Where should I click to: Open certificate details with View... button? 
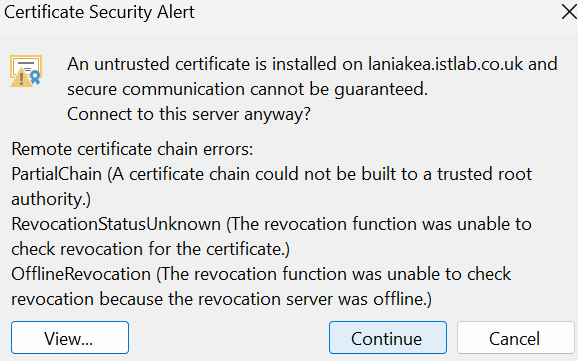coord(70,338)
